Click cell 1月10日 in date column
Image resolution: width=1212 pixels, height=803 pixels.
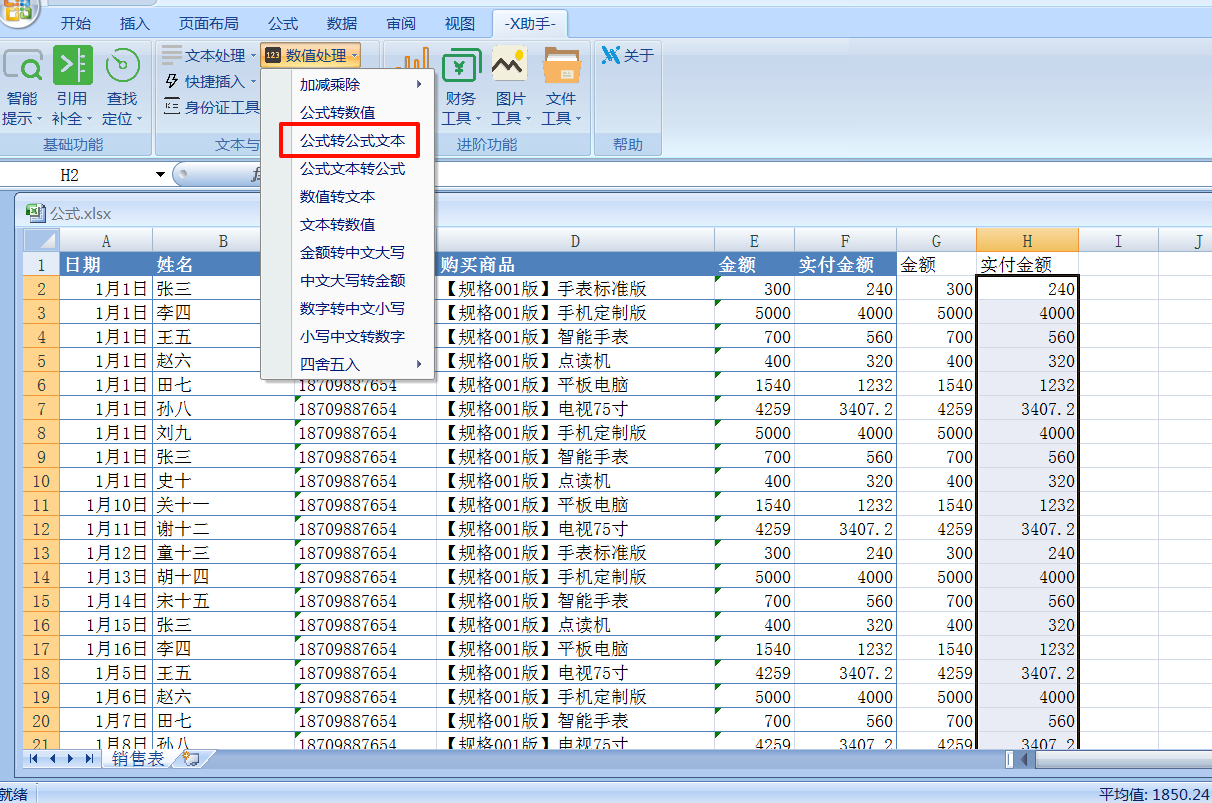(x=106, y=505)
